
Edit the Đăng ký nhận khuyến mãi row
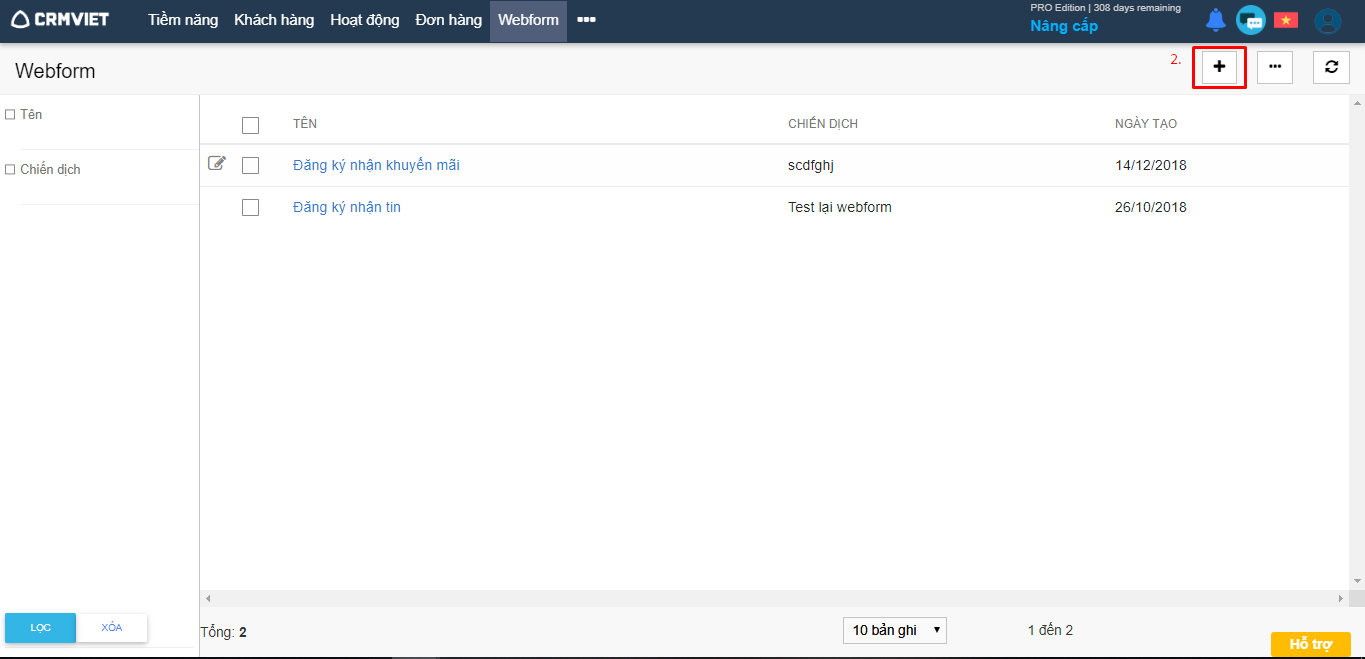coord(217,163)
